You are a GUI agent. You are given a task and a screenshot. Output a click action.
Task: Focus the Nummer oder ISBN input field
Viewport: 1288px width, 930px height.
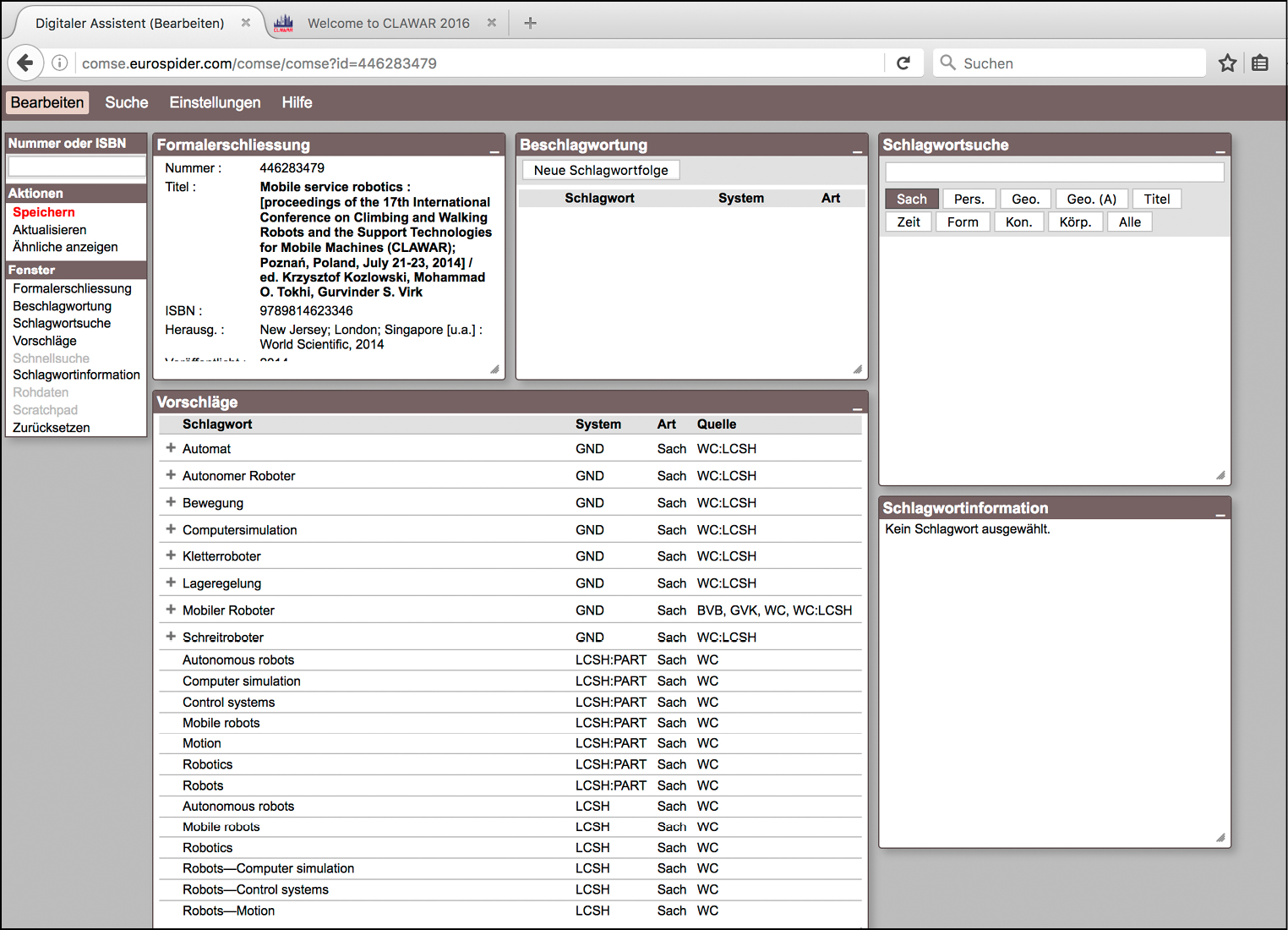coord(77,166)
